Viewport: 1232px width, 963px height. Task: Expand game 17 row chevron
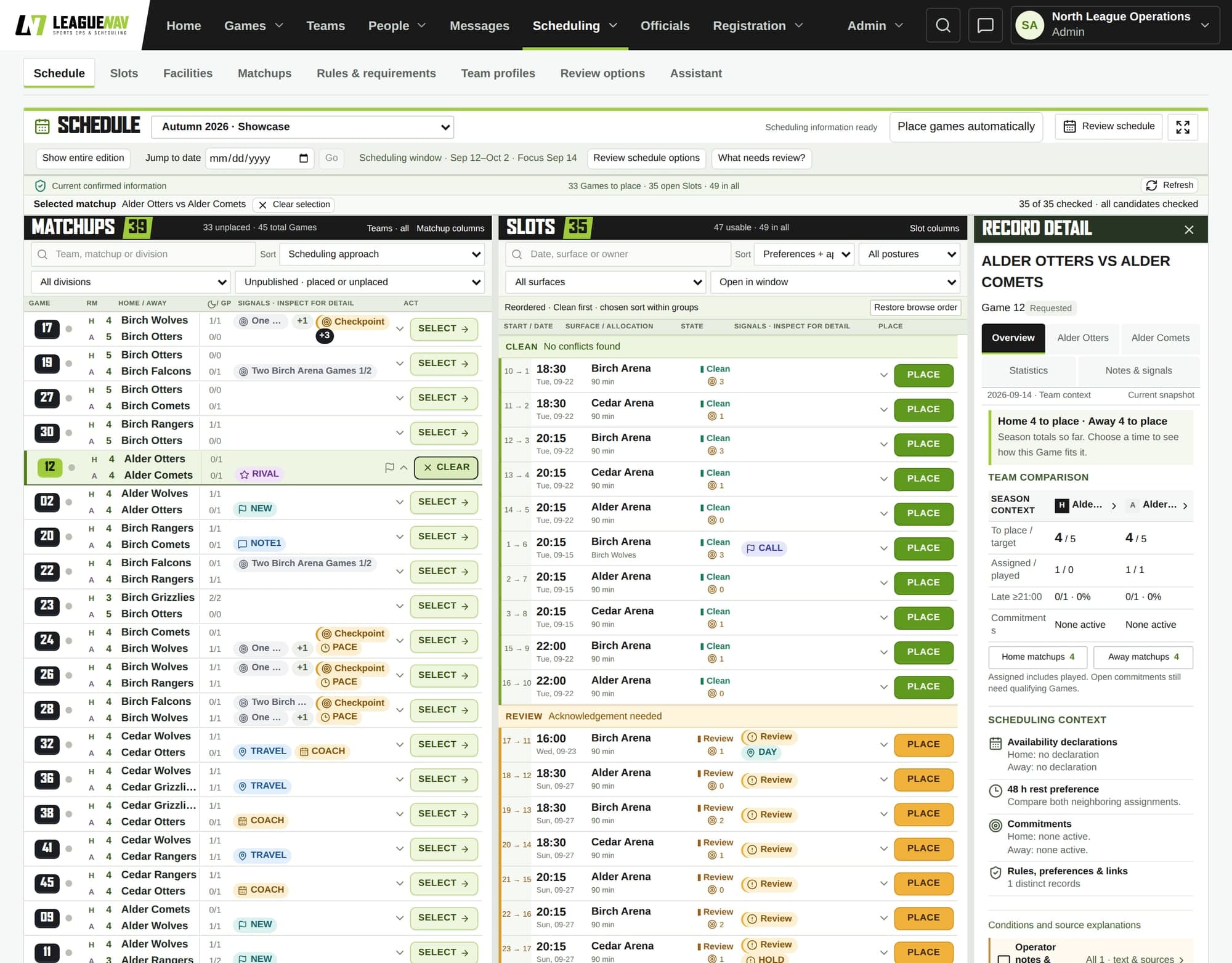pos(400,329)
